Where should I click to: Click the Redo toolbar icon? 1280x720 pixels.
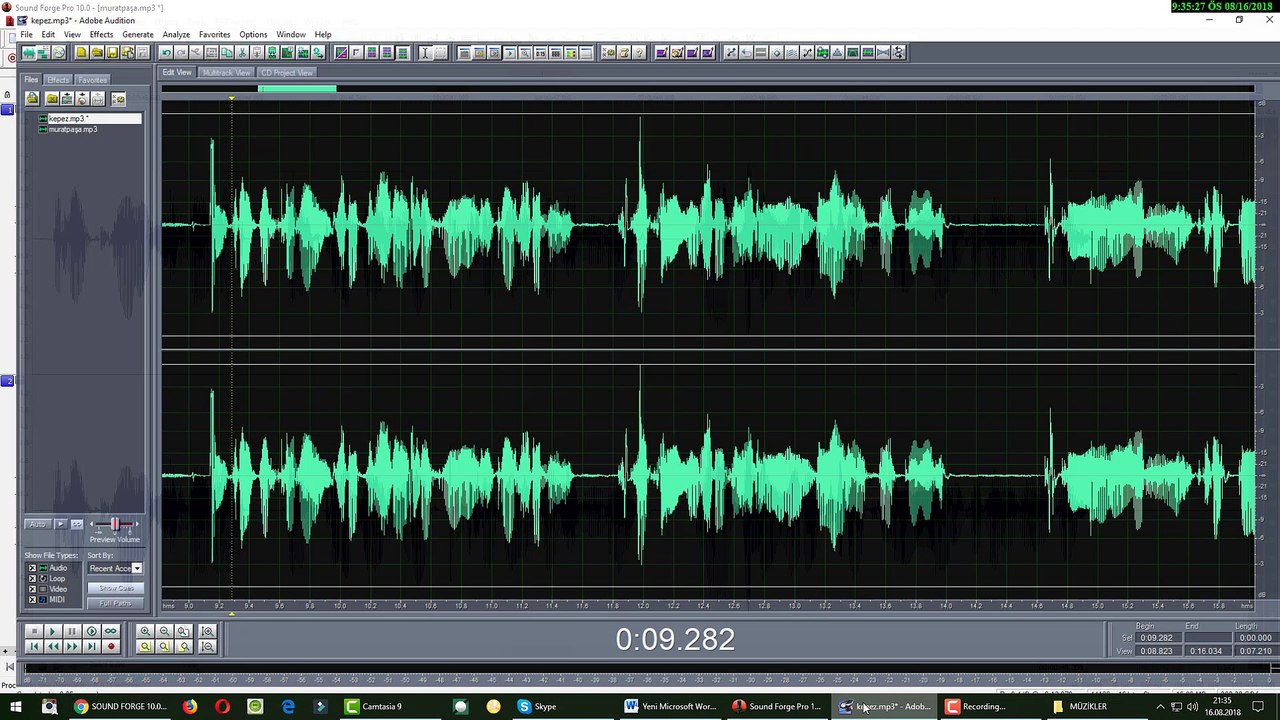click(x=181, y=52)
